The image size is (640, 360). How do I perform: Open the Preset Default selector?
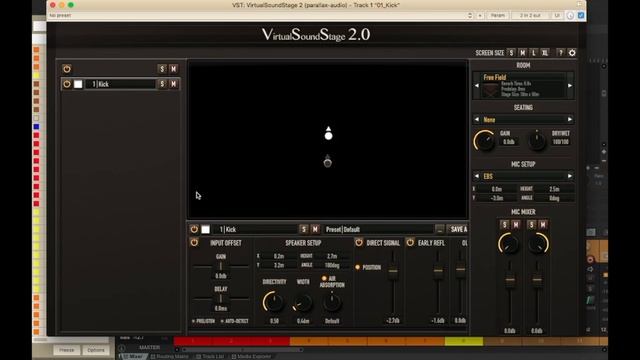click(x=378, y=229)
